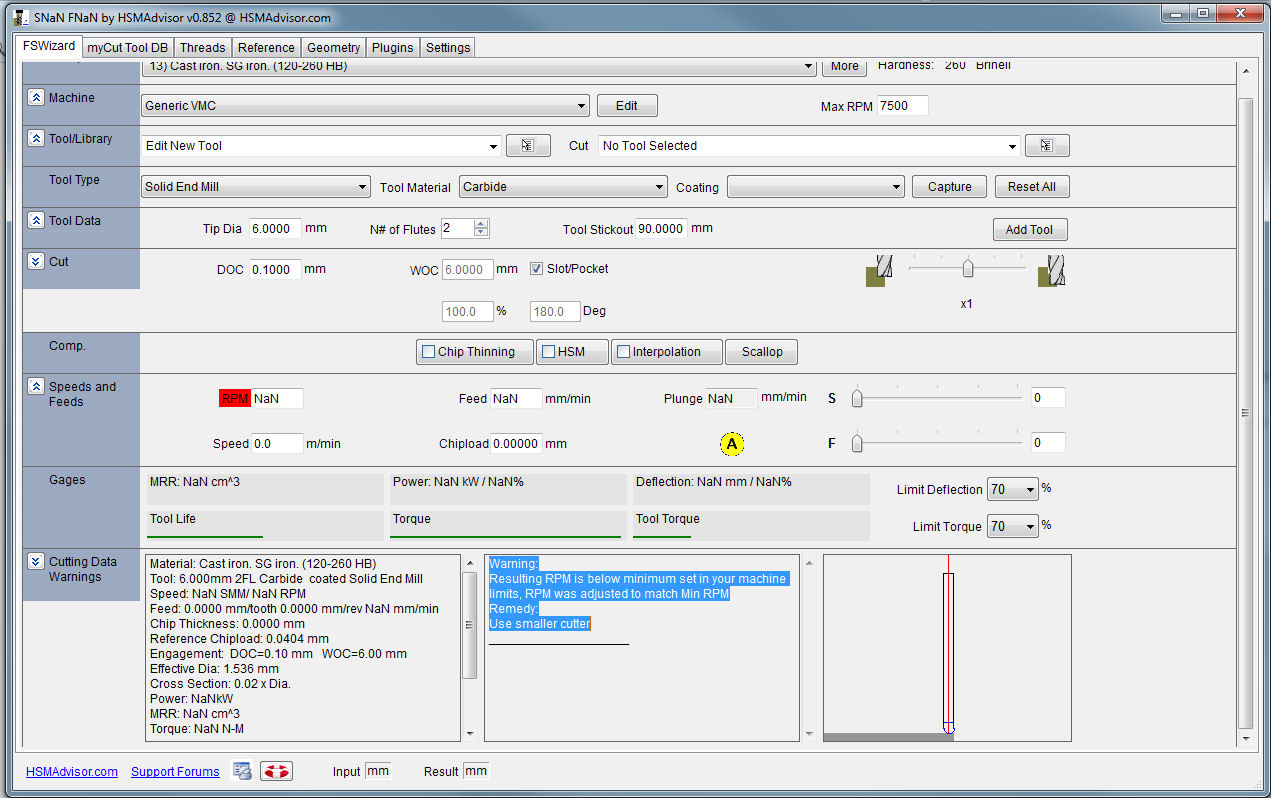Image resolution: width=1271 pixels, height=798 pixels.
Task: Click the red lifebuoy help icon
Action: [276, 771]
